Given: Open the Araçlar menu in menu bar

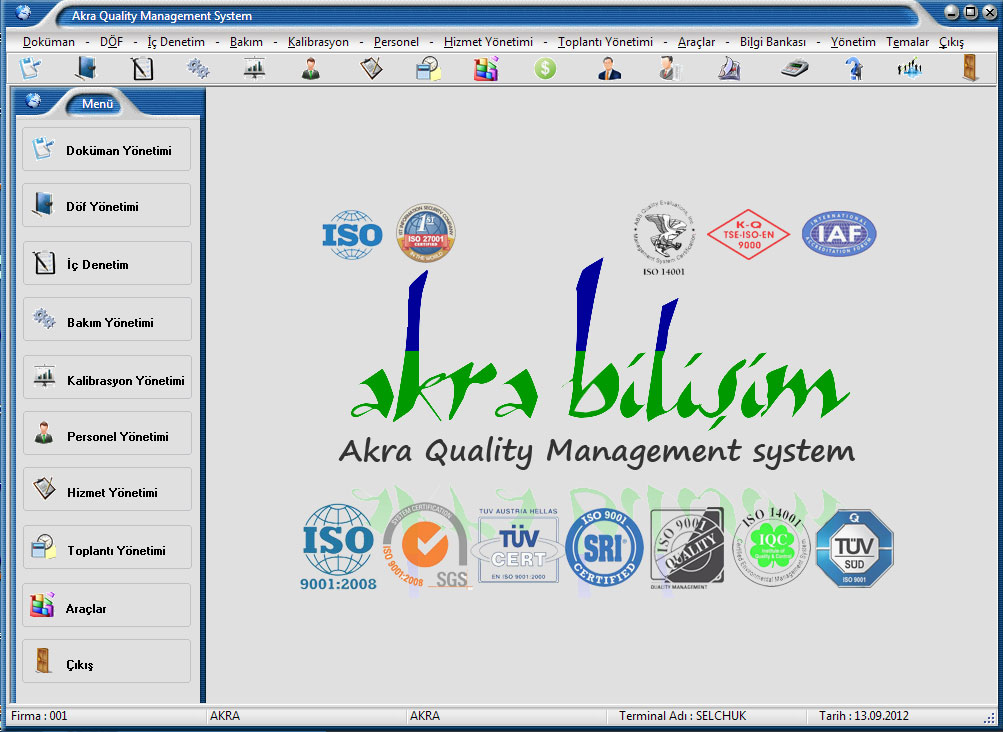Looking at the screenshot, I should point(697,42).
